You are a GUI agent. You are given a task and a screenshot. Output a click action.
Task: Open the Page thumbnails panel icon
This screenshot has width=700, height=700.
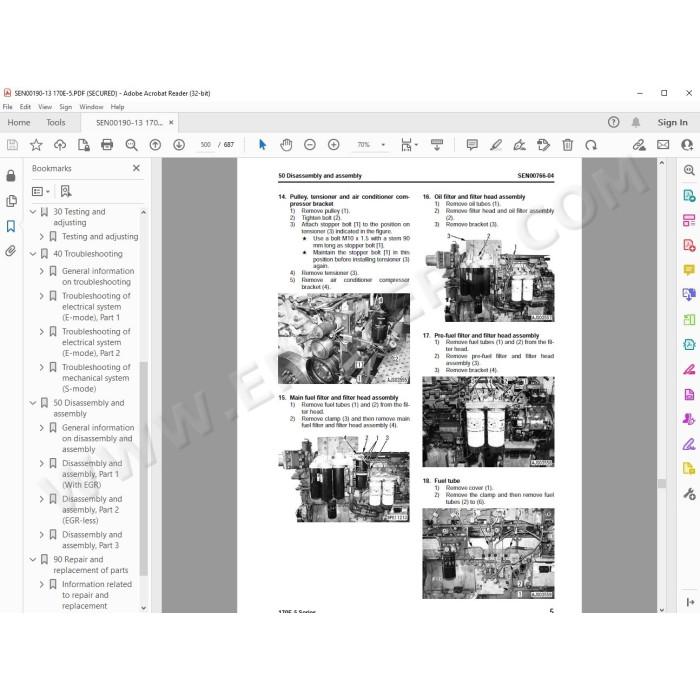click(11, 201)
